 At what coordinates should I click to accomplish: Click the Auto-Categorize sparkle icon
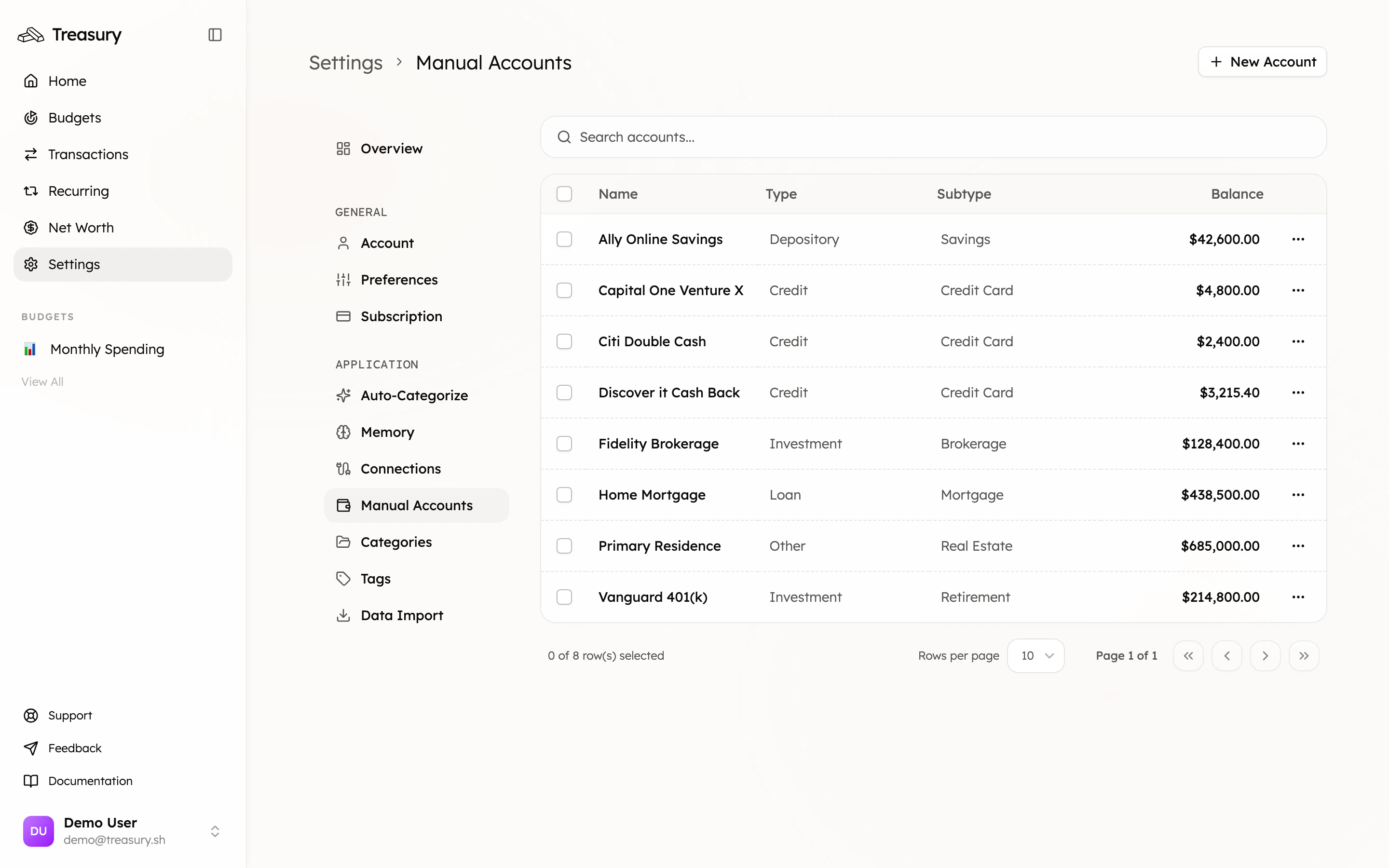point(343,395)
